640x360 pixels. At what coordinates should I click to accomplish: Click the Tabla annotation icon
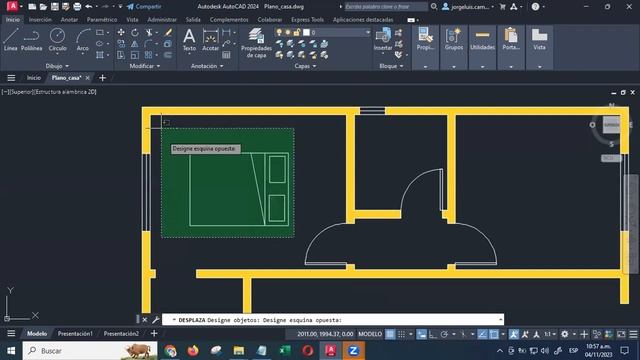tap(227, 55)
